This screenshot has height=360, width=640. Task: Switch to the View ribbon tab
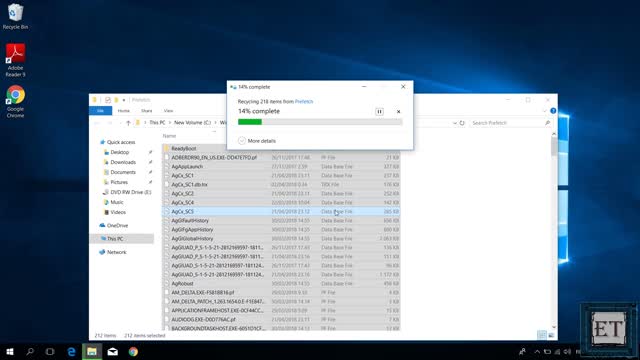click(x=168, y=111)
